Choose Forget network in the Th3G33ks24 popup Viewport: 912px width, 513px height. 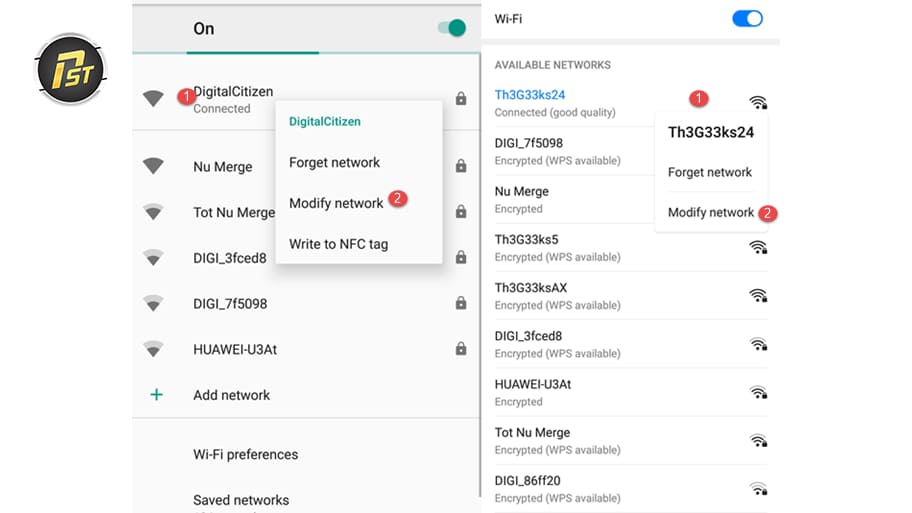(x=710, y=172)
